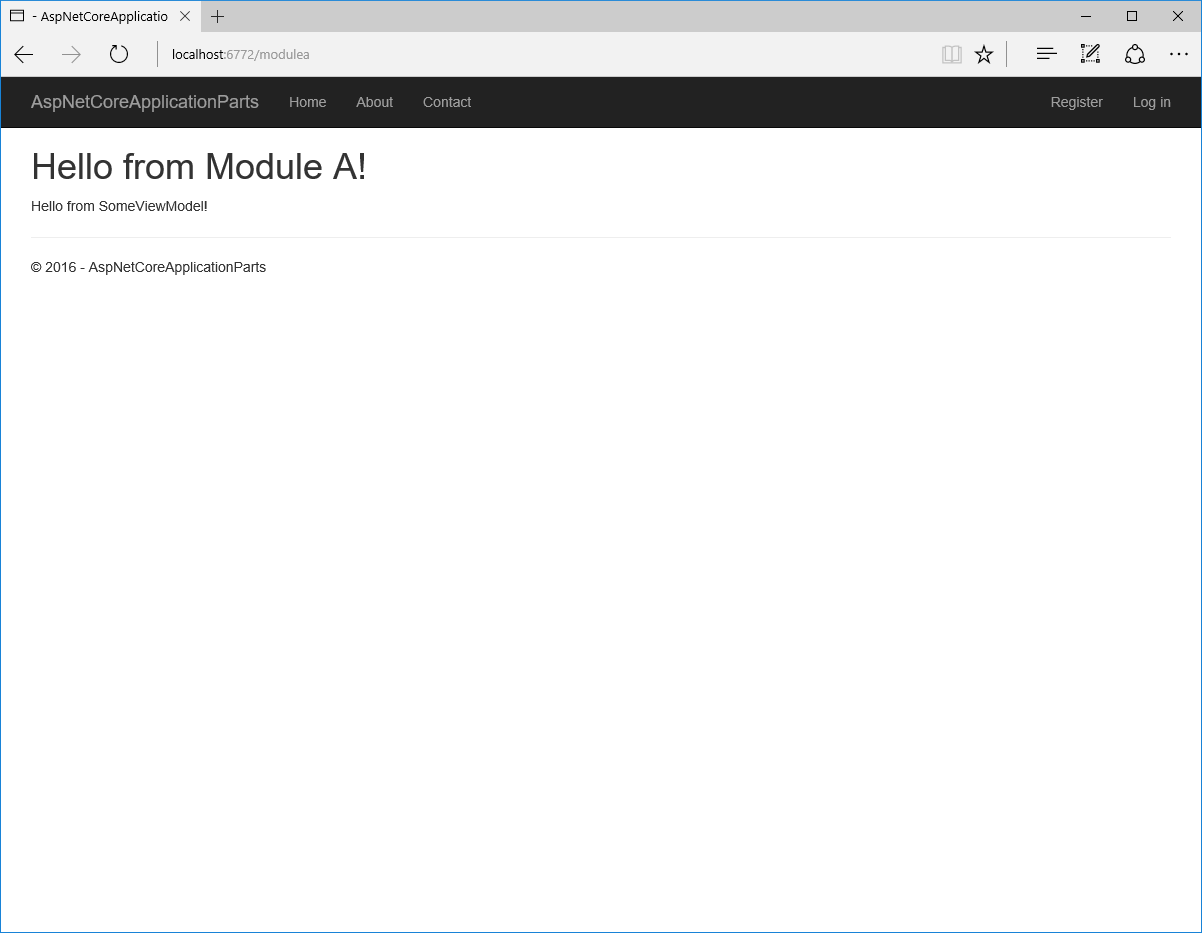
Task: Refresh the modulea page
Action: point(118,54)
